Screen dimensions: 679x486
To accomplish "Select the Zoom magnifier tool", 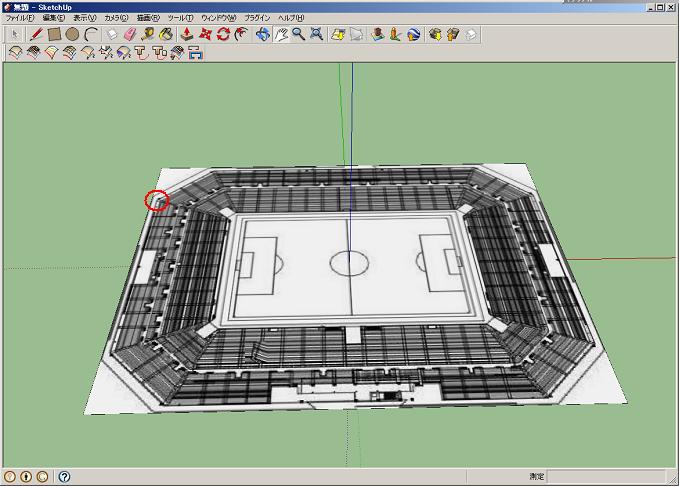I will point(298,34).
